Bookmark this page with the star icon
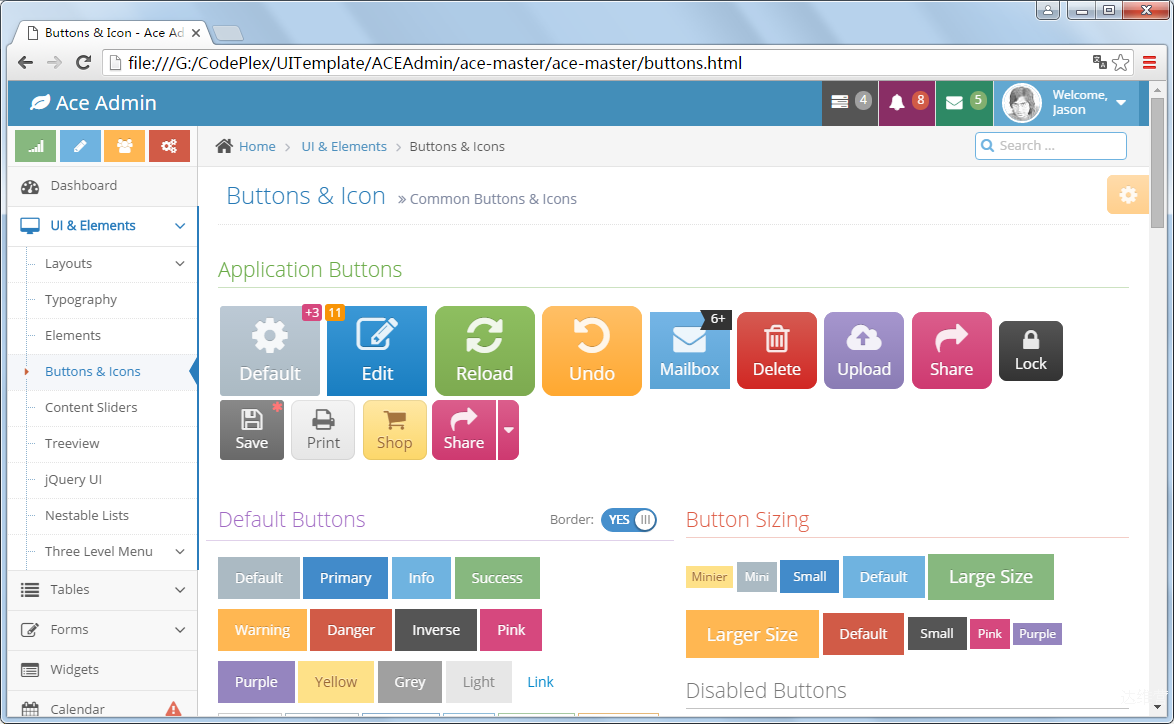This screenshot has height=724, width=1174. tap(1120, 63)
